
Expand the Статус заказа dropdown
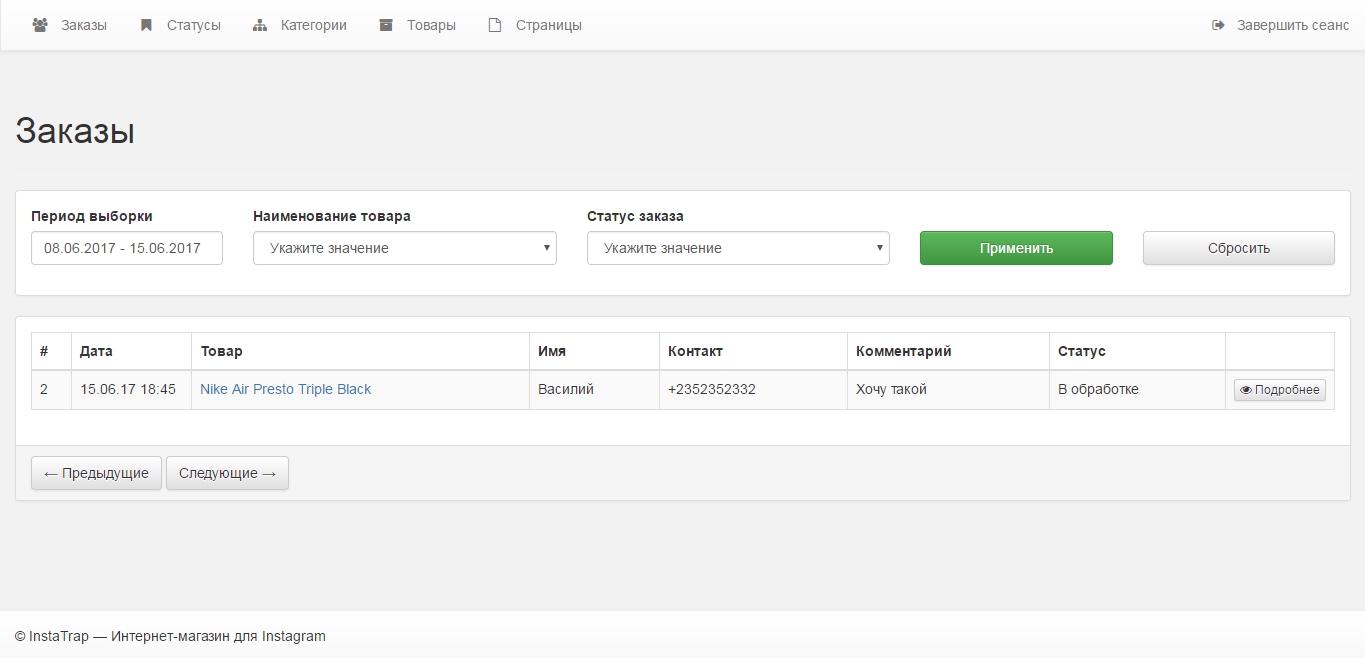[737, 248]
